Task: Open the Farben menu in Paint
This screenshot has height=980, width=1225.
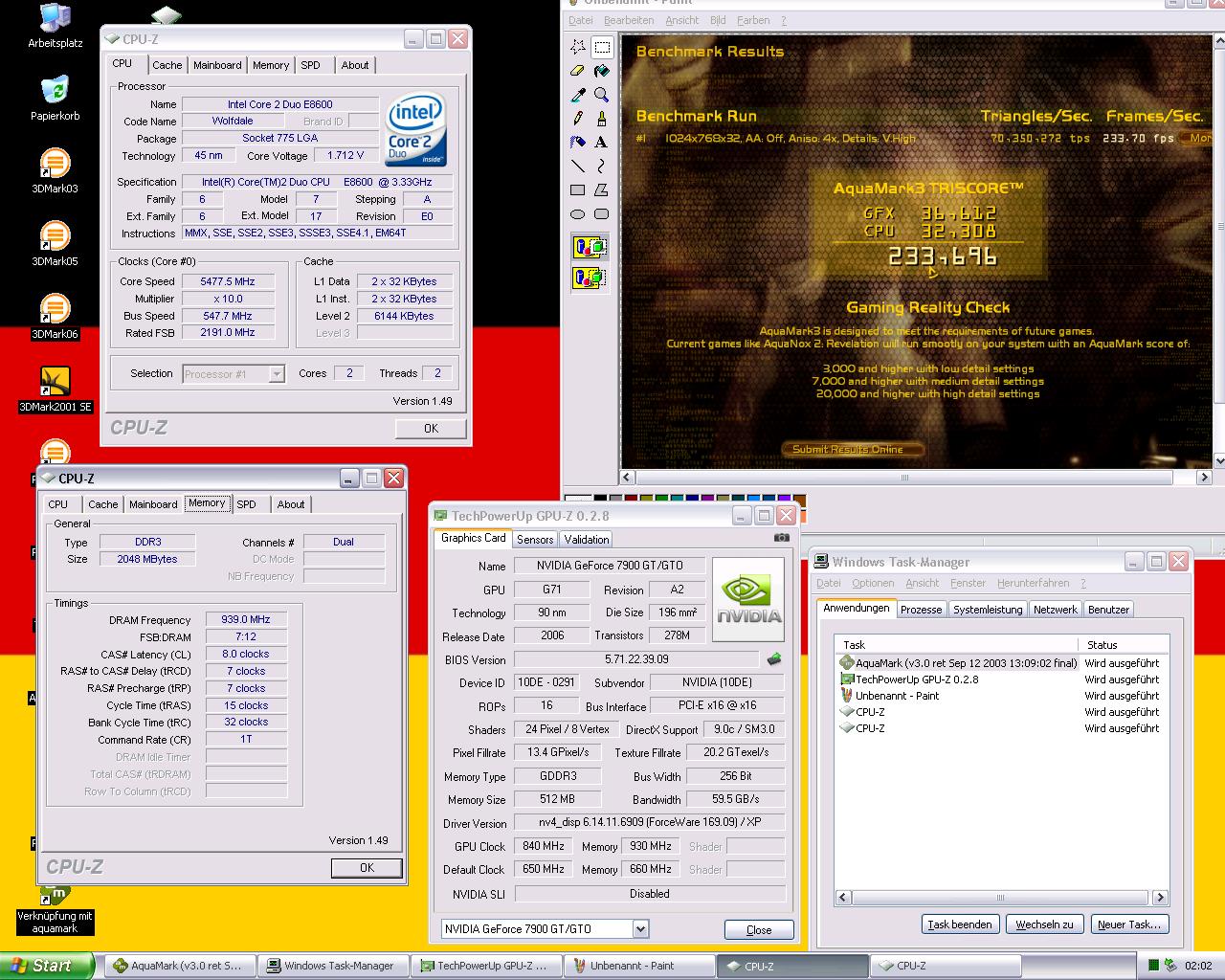Action: point(753,20)
